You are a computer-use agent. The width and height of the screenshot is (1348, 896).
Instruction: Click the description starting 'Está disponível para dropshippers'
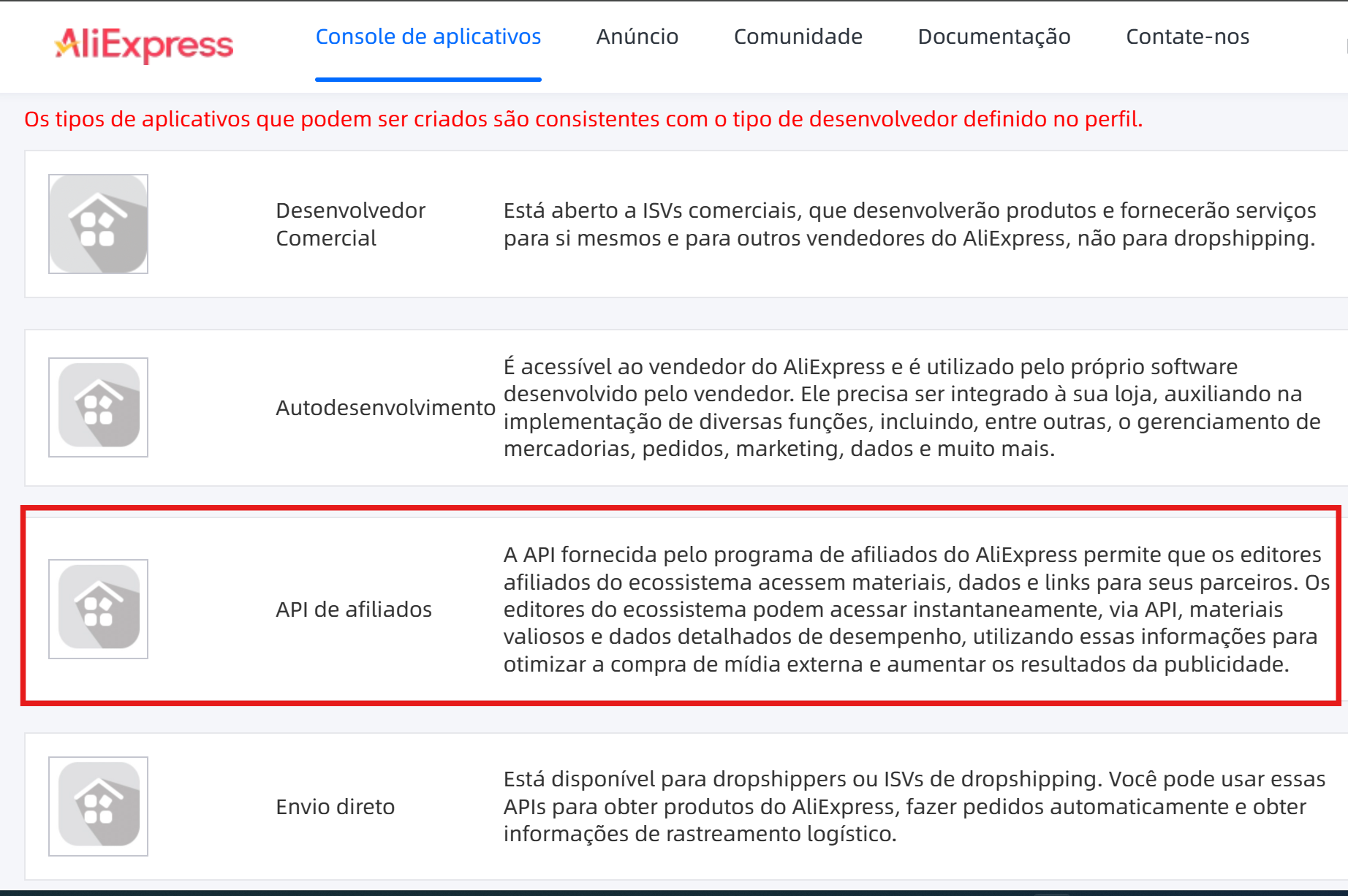(915, 807)
